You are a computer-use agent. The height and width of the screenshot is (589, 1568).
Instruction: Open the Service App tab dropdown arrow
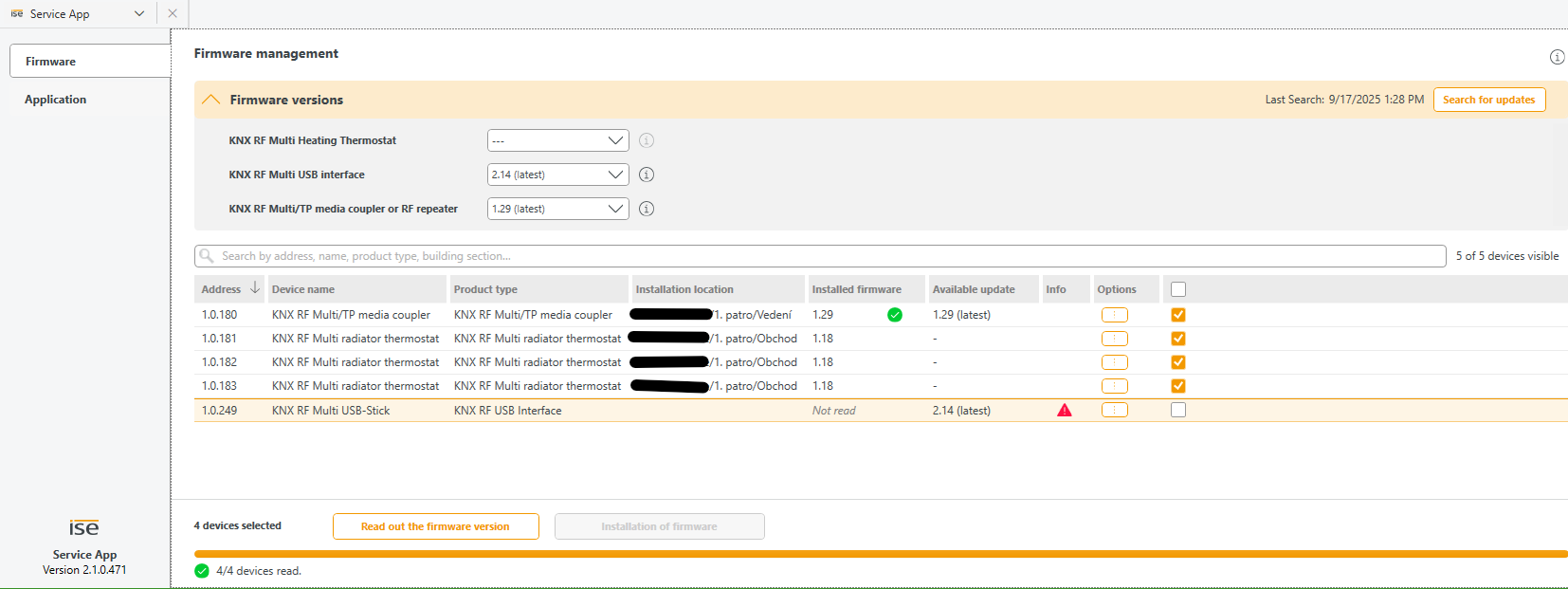click(139, 13)
